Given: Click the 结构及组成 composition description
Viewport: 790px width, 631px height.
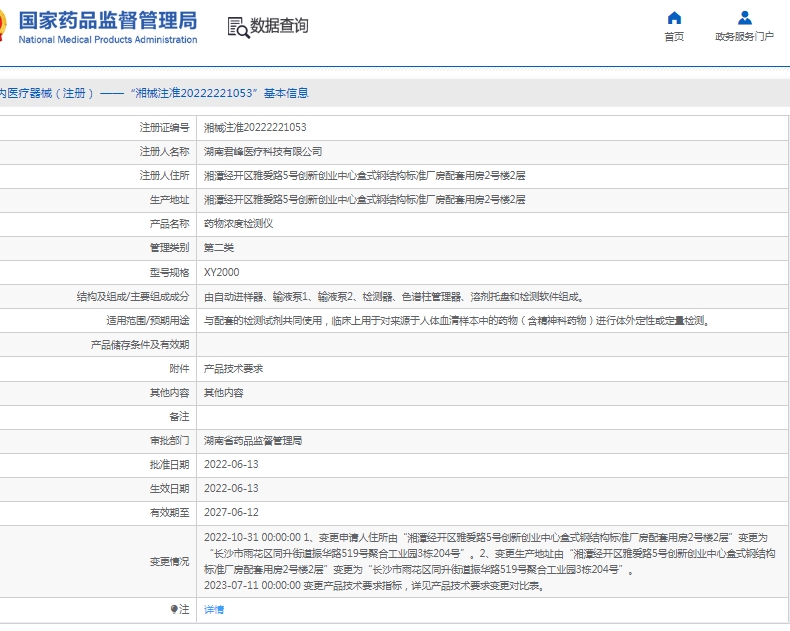Looking at the screenshot, I should [394, 297].
